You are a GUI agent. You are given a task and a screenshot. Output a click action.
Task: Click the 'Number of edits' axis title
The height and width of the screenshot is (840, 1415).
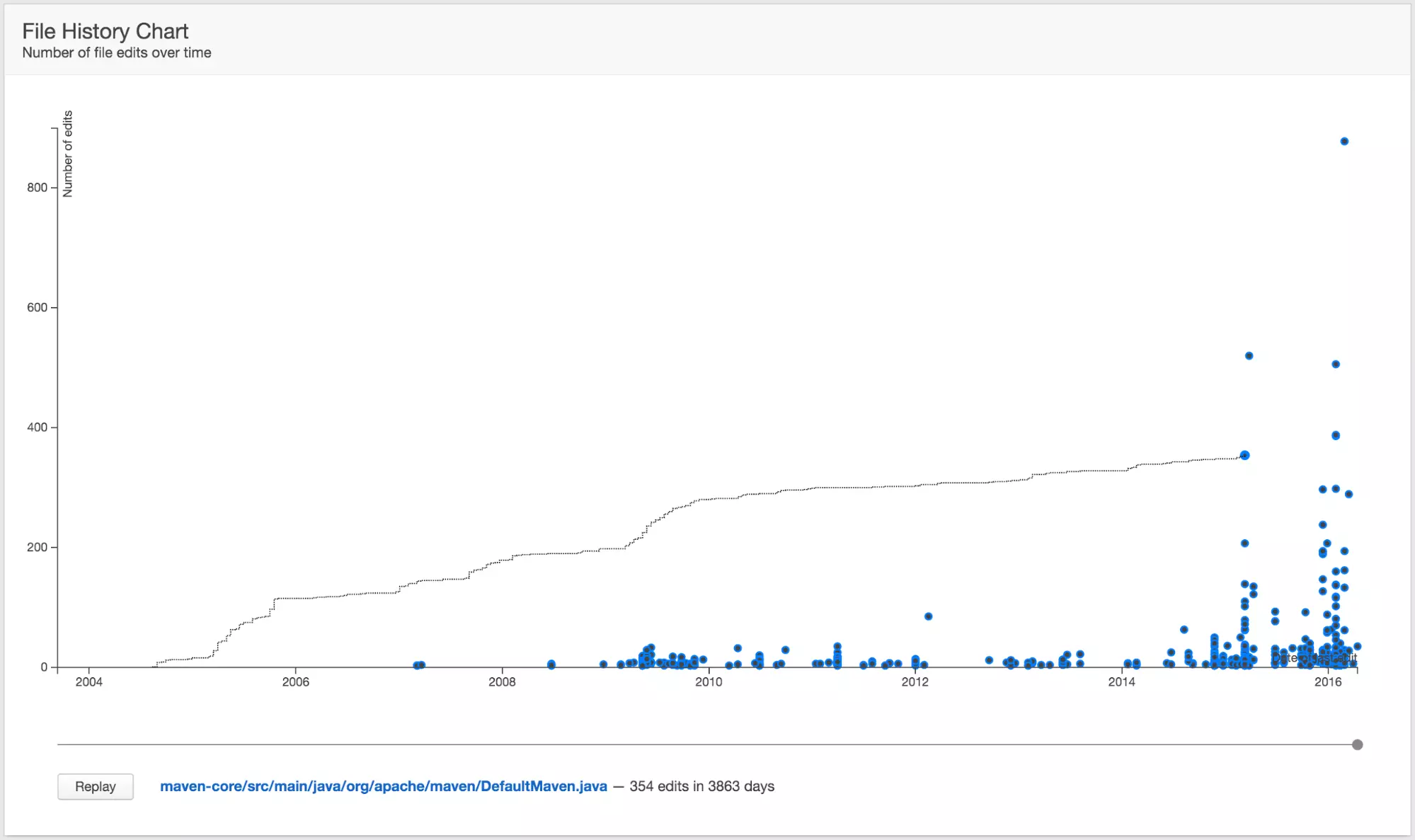tap(68, 154)
